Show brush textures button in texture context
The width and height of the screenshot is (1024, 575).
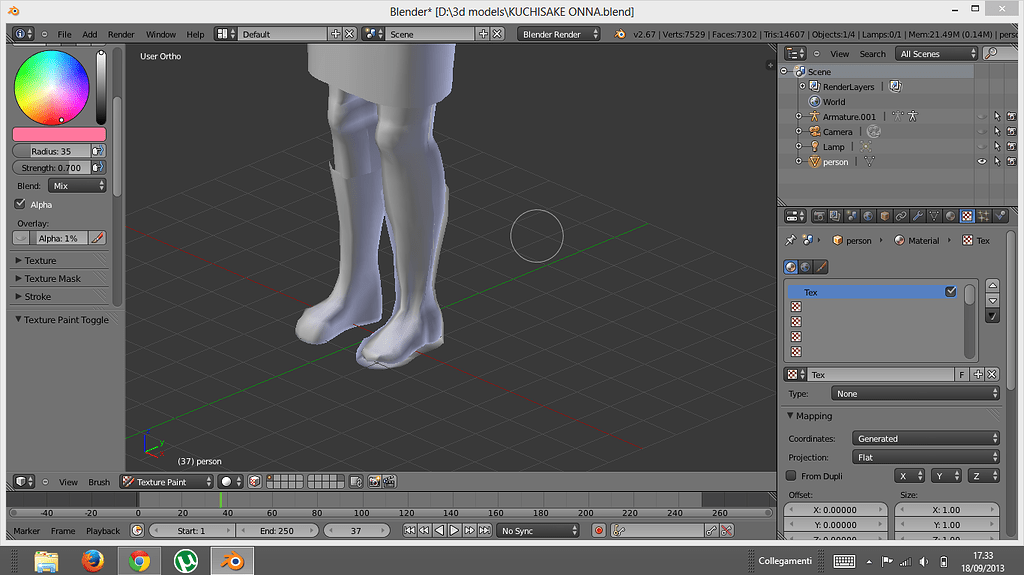[821, 267]
